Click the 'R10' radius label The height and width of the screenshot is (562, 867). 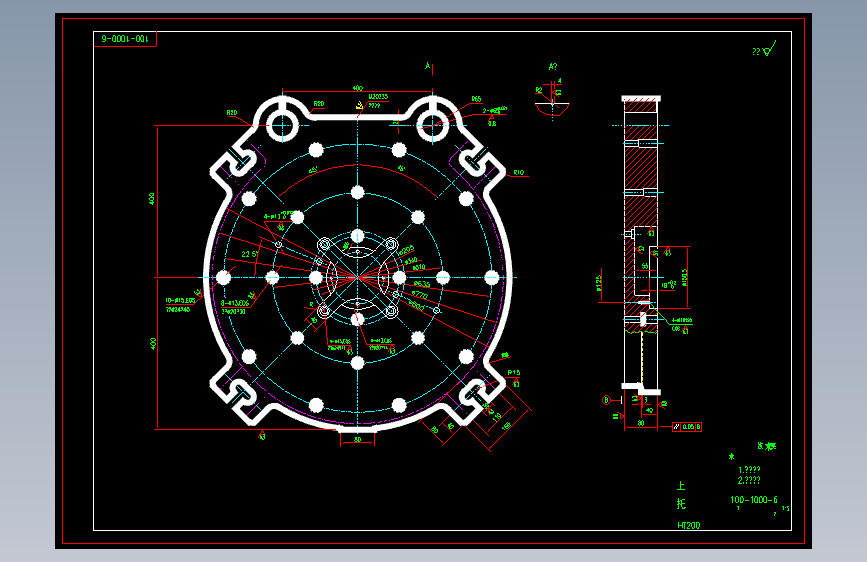tap(519, 173)
